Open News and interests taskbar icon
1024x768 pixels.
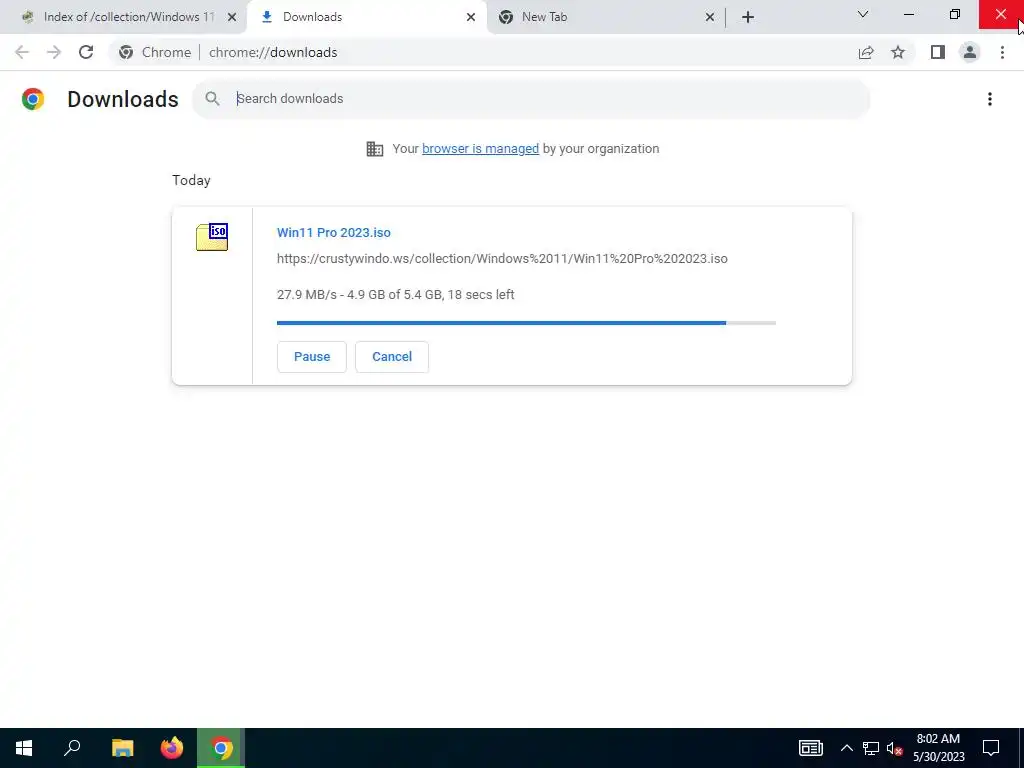point(810,748)
